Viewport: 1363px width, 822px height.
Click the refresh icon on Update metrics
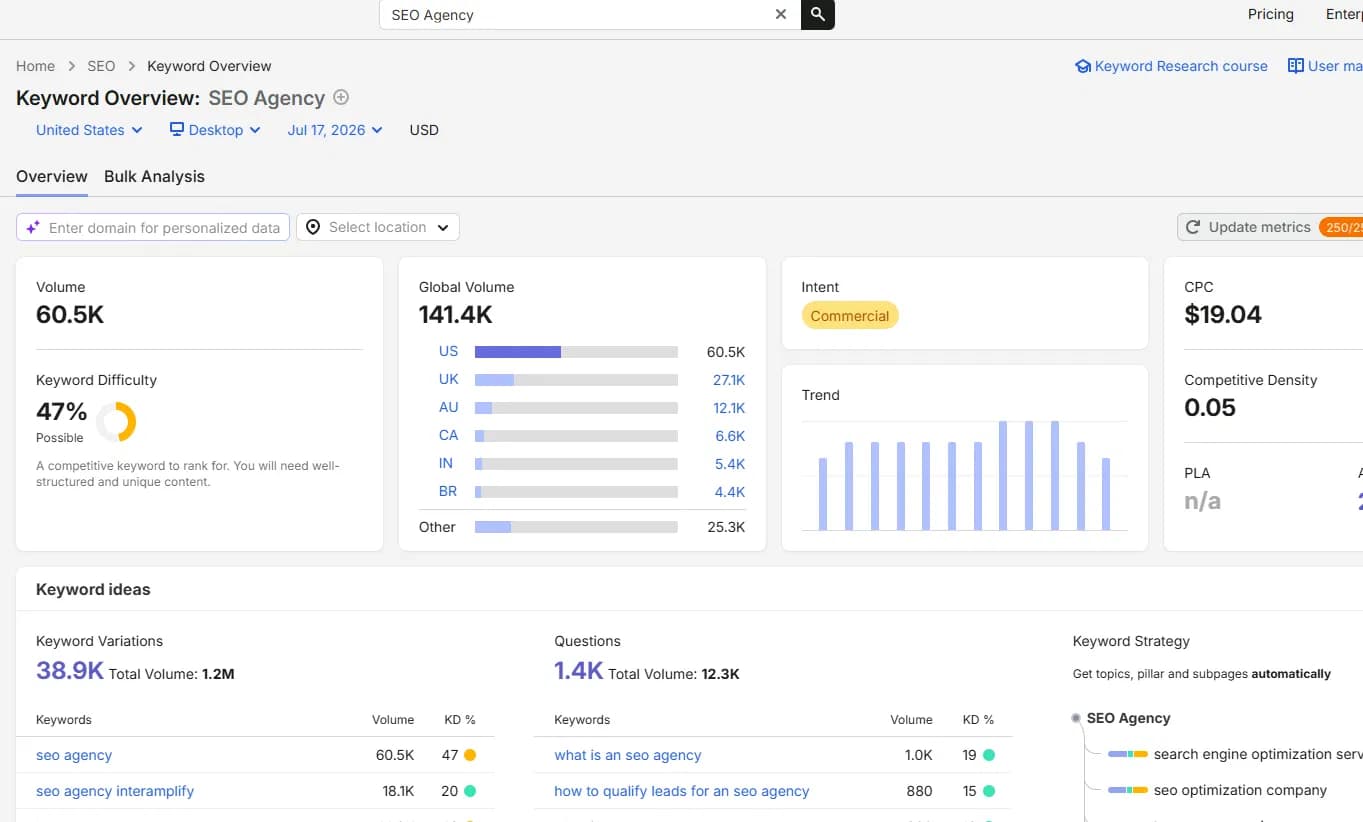[x=1193, y=227]
